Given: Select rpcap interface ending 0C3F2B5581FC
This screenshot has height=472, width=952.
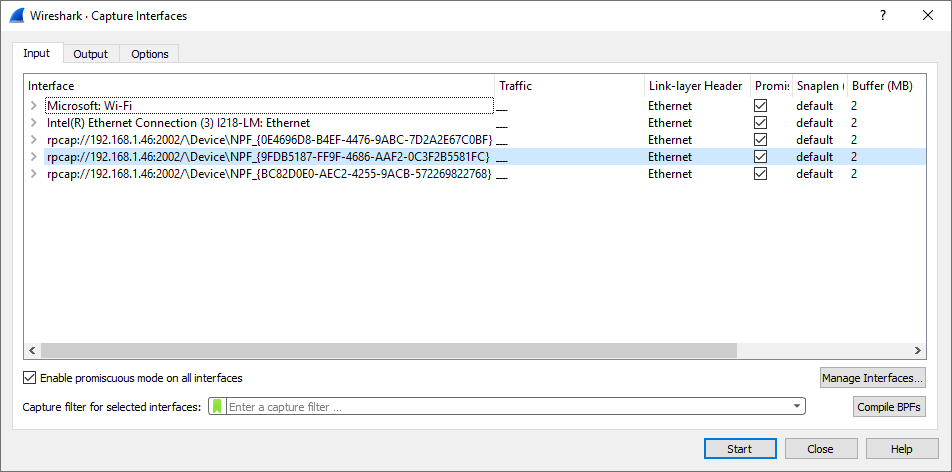Looking at the screenshot, I should (x=268, y=157).
